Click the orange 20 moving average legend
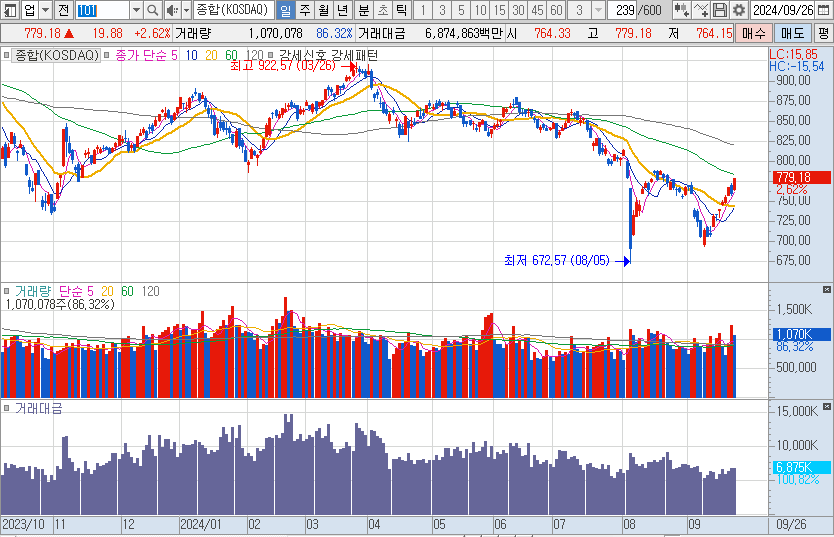Screen dimensions: 834x537 (211, 55)
